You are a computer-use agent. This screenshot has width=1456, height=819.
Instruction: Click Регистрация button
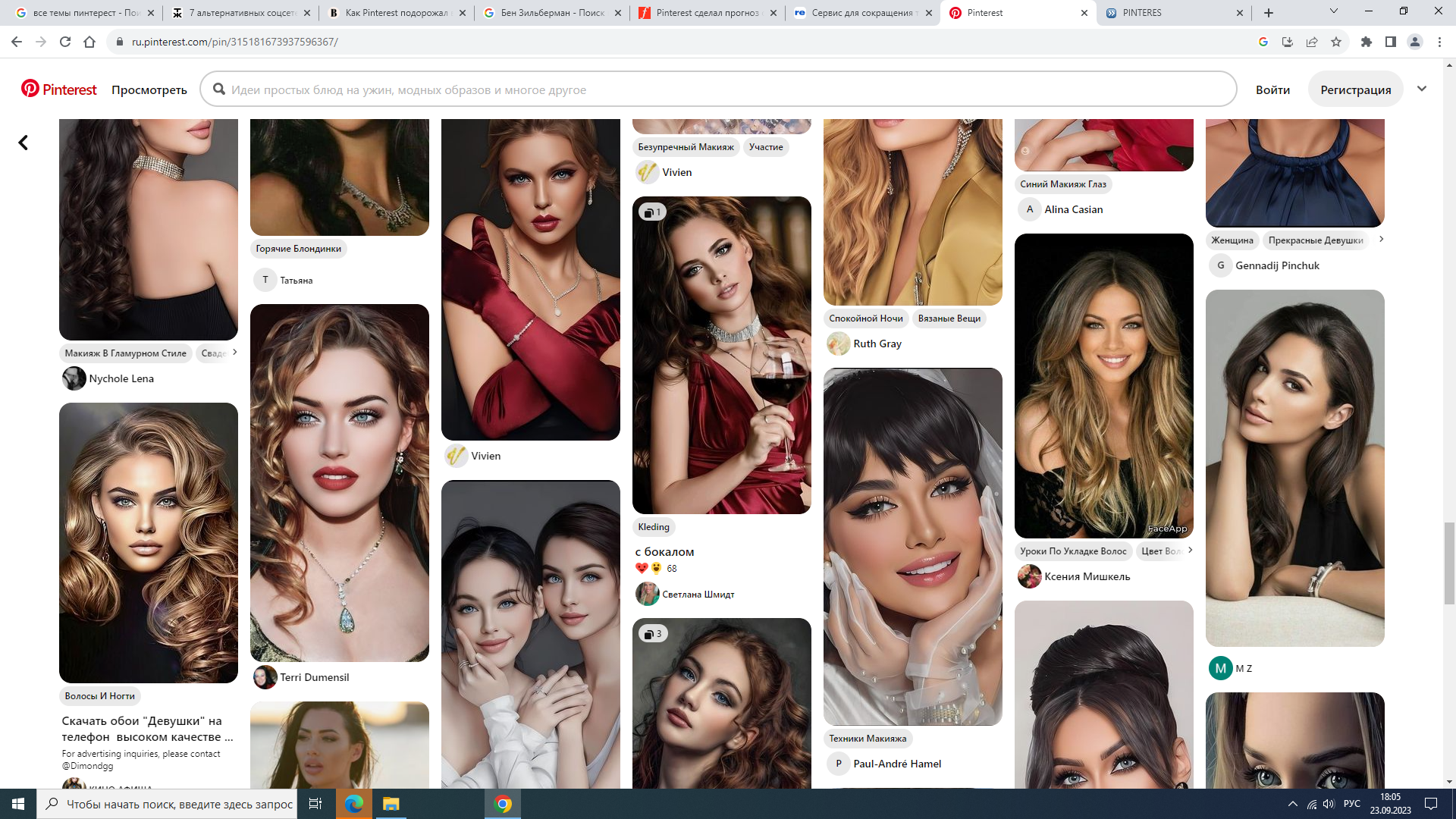tap(1356, 89)
